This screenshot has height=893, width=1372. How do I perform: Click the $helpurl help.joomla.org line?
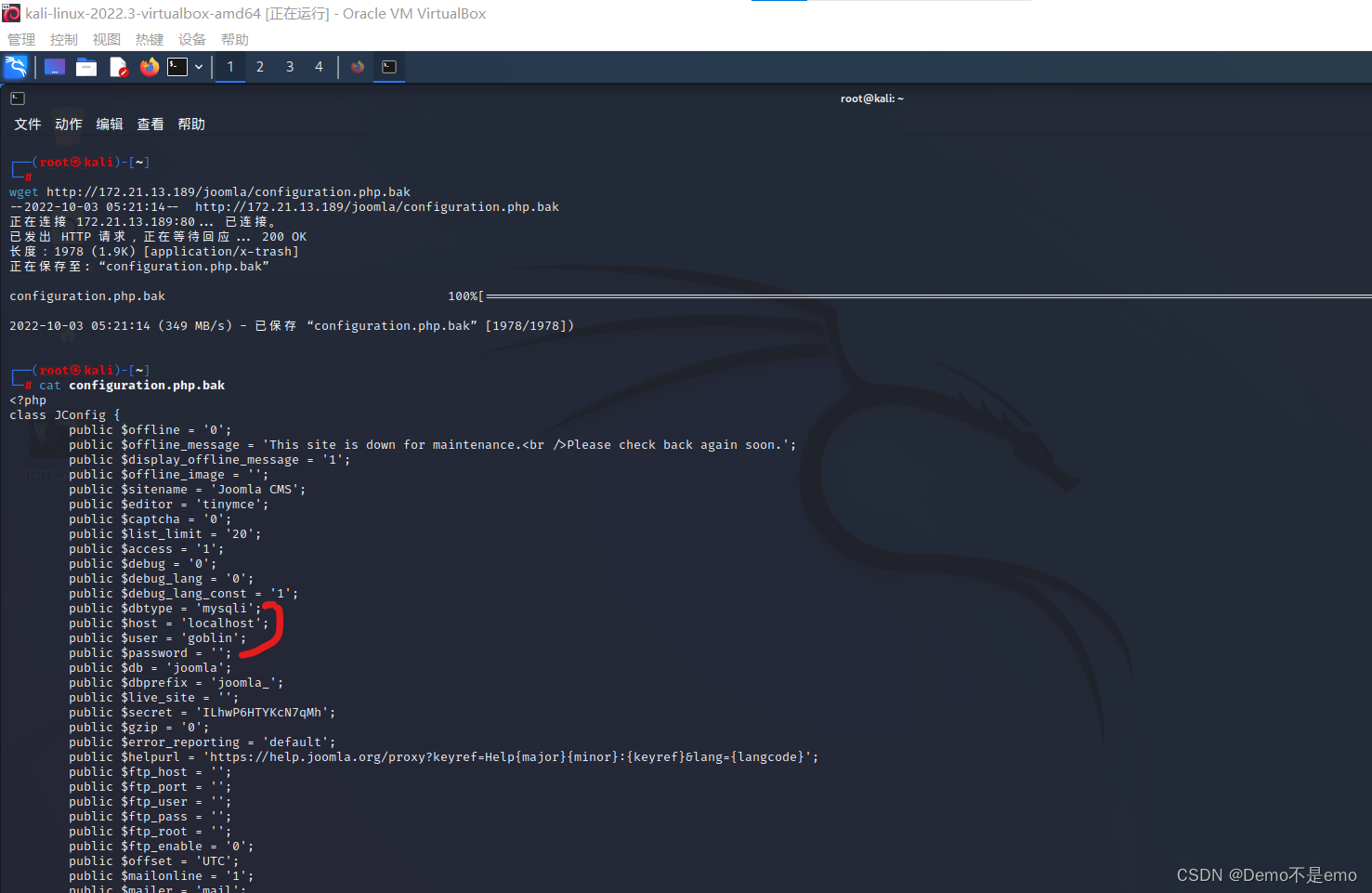[444, 757]
